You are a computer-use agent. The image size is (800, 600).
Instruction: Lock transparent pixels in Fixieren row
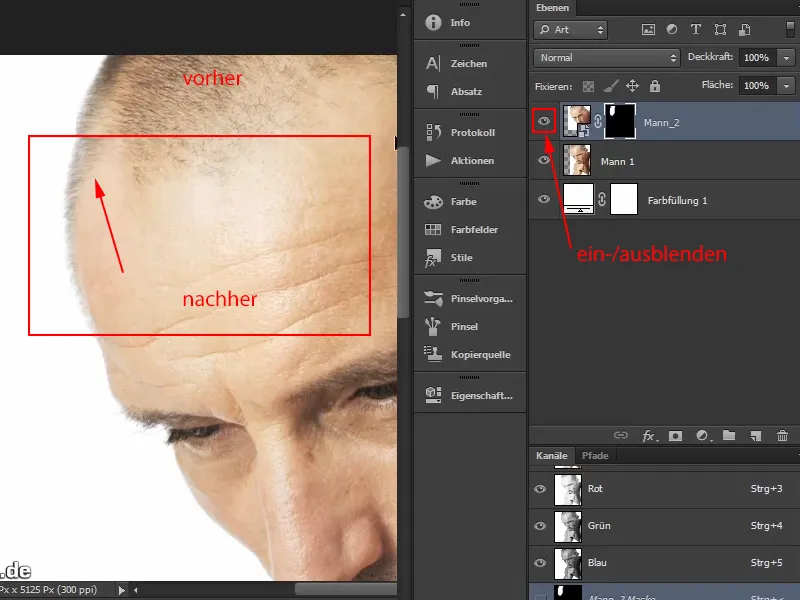[588, 86]
